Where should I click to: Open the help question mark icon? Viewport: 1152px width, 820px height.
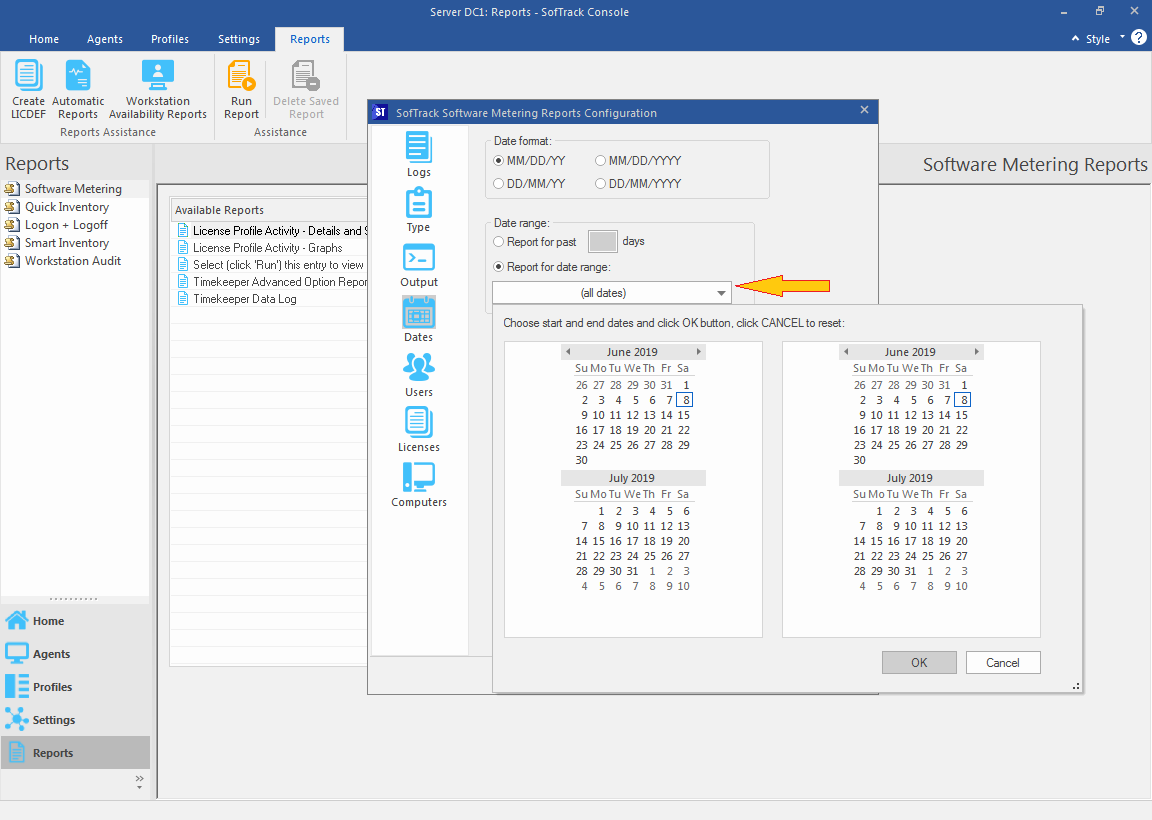pos(1139,38)
